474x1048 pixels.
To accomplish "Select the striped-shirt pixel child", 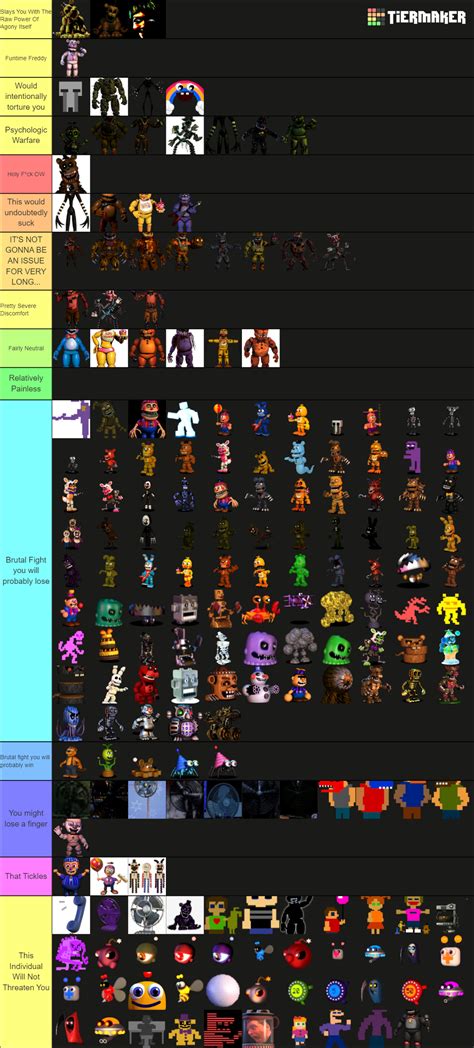I will [261, 916].
